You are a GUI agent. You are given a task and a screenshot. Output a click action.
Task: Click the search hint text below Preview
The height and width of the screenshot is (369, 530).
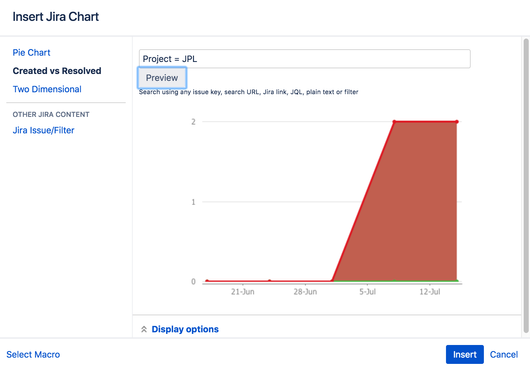[248, 92]
